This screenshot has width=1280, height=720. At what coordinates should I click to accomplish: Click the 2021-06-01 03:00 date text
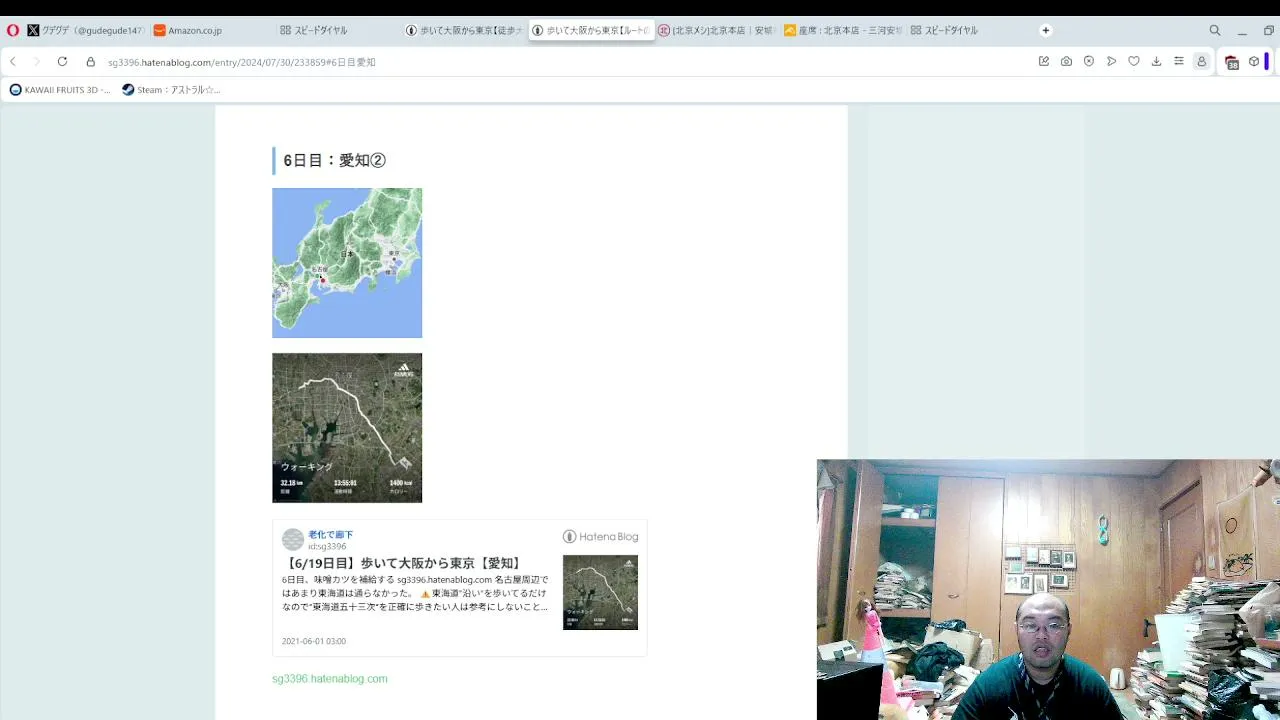(314, 641)
